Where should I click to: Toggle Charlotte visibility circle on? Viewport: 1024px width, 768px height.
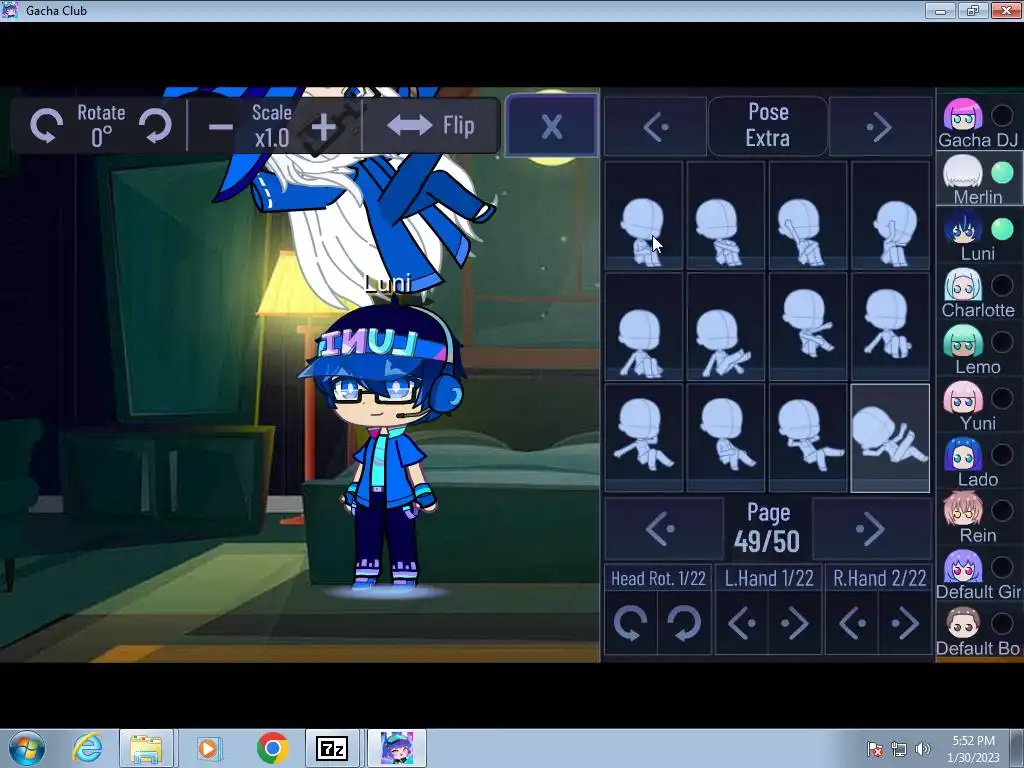1002,285
